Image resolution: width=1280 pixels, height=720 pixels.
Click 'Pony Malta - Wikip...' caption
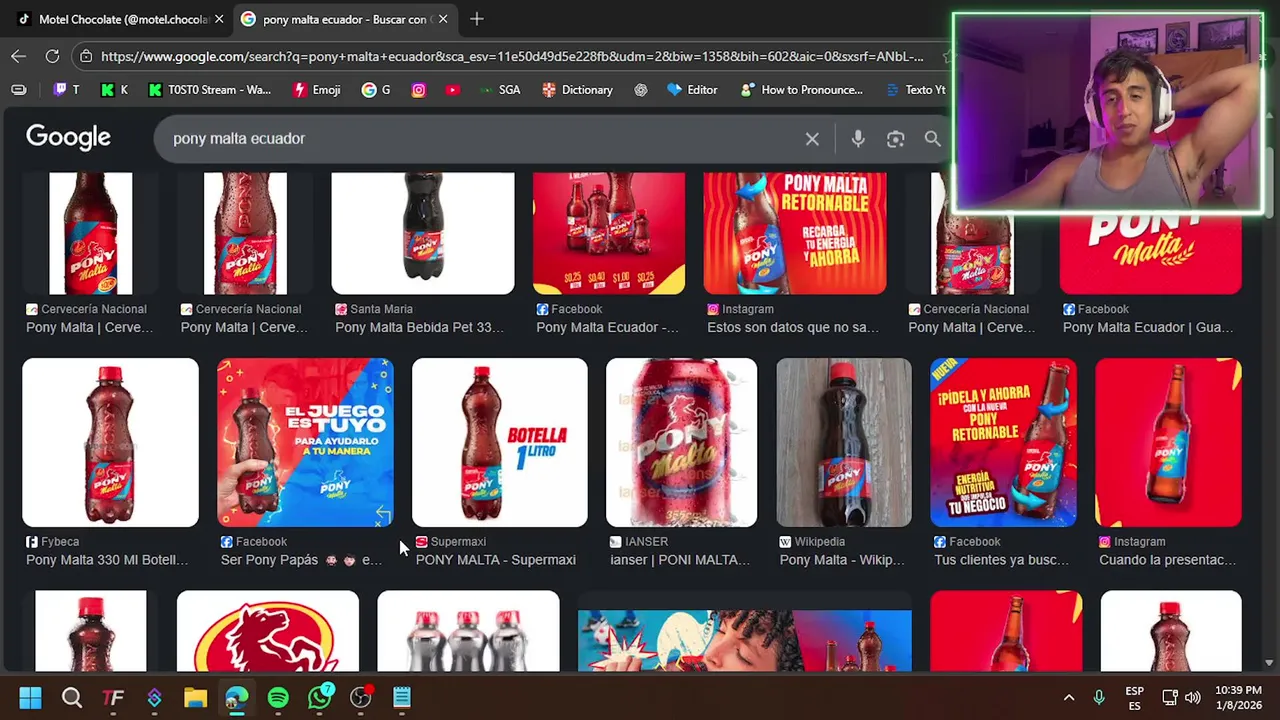(842, 560)
